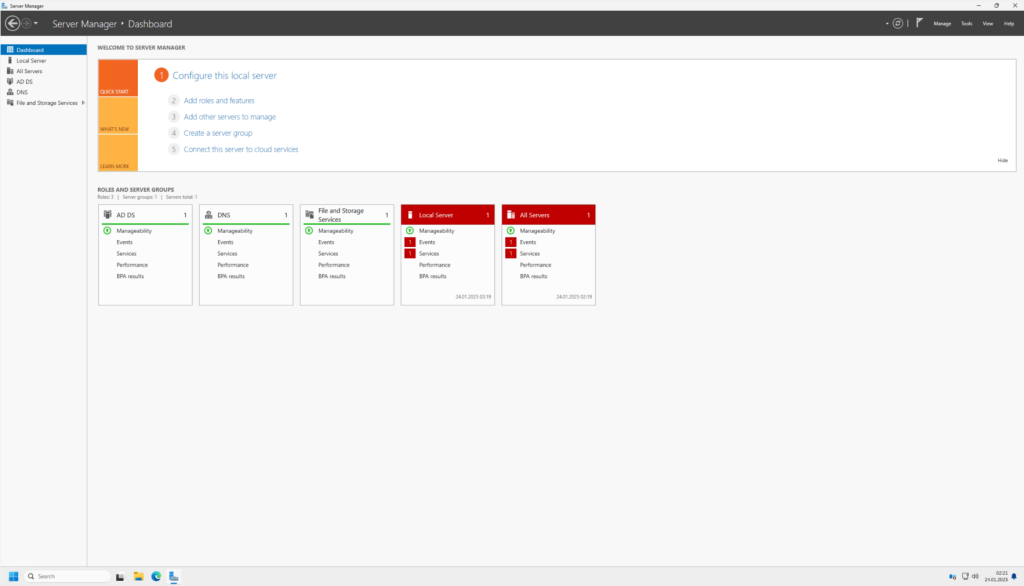Click BPA results in the AD DS tile

(x=130, y=276)
